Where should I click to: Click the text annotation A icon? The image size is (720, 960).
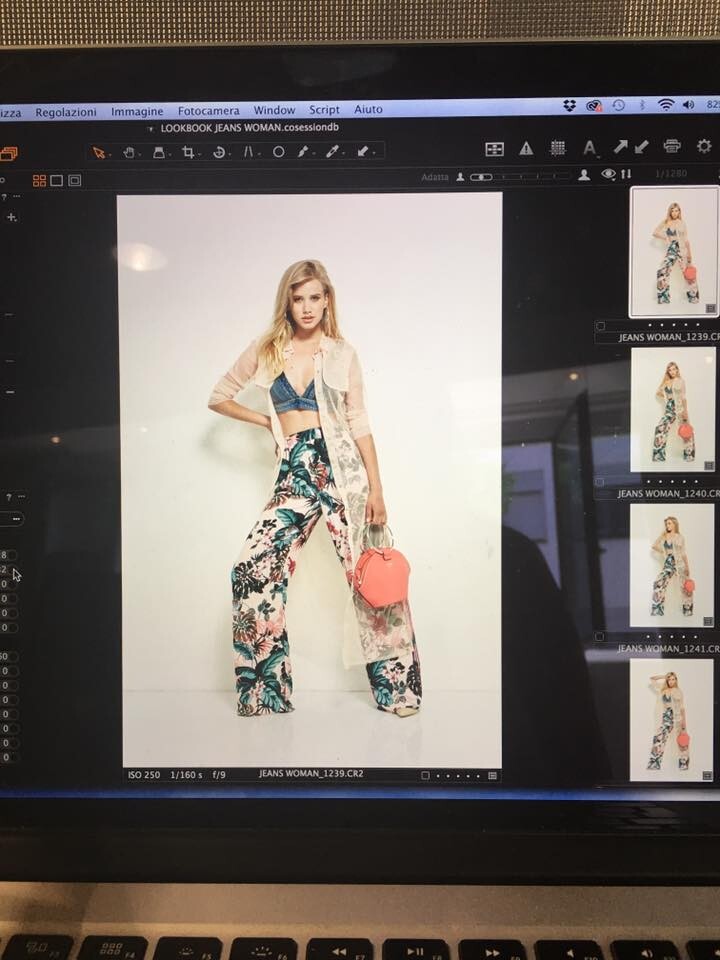589,148
